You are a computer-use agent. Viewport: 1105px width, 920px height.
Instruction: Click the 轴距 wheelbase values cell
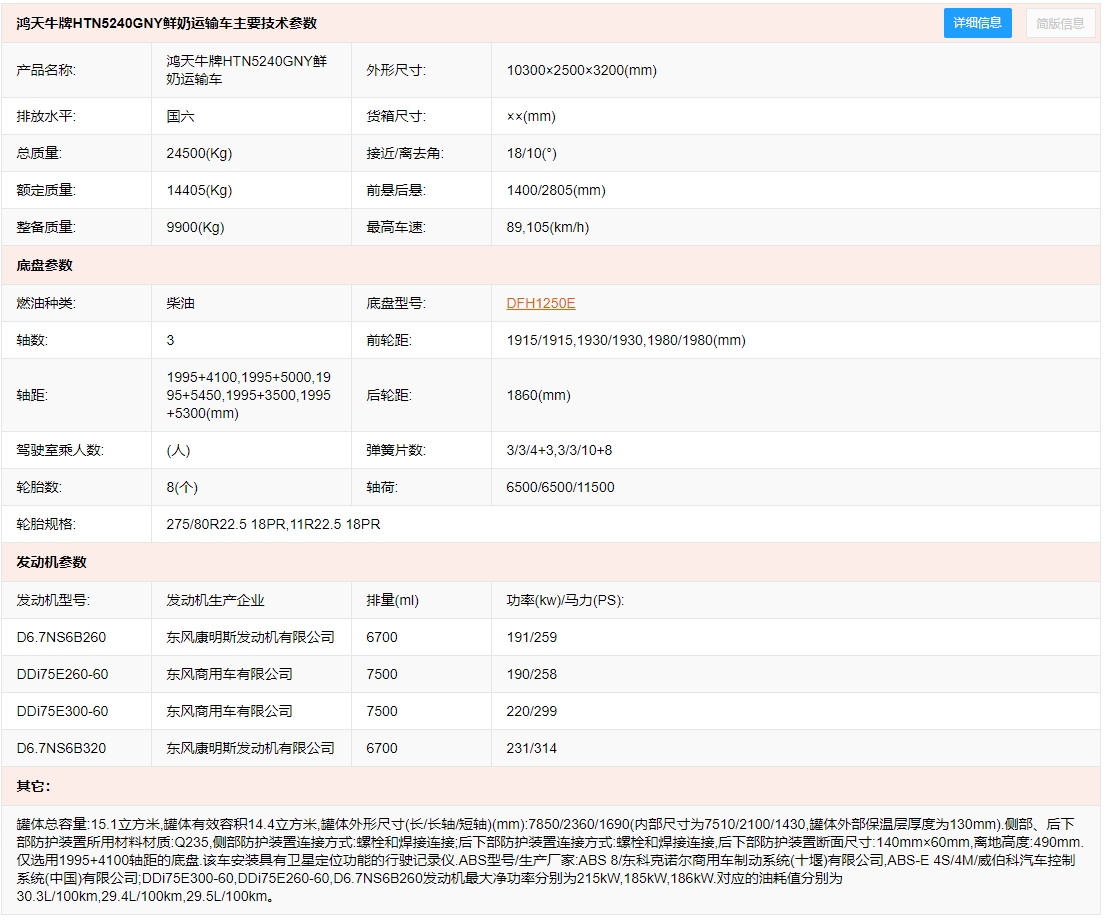(x=249, y=395)
